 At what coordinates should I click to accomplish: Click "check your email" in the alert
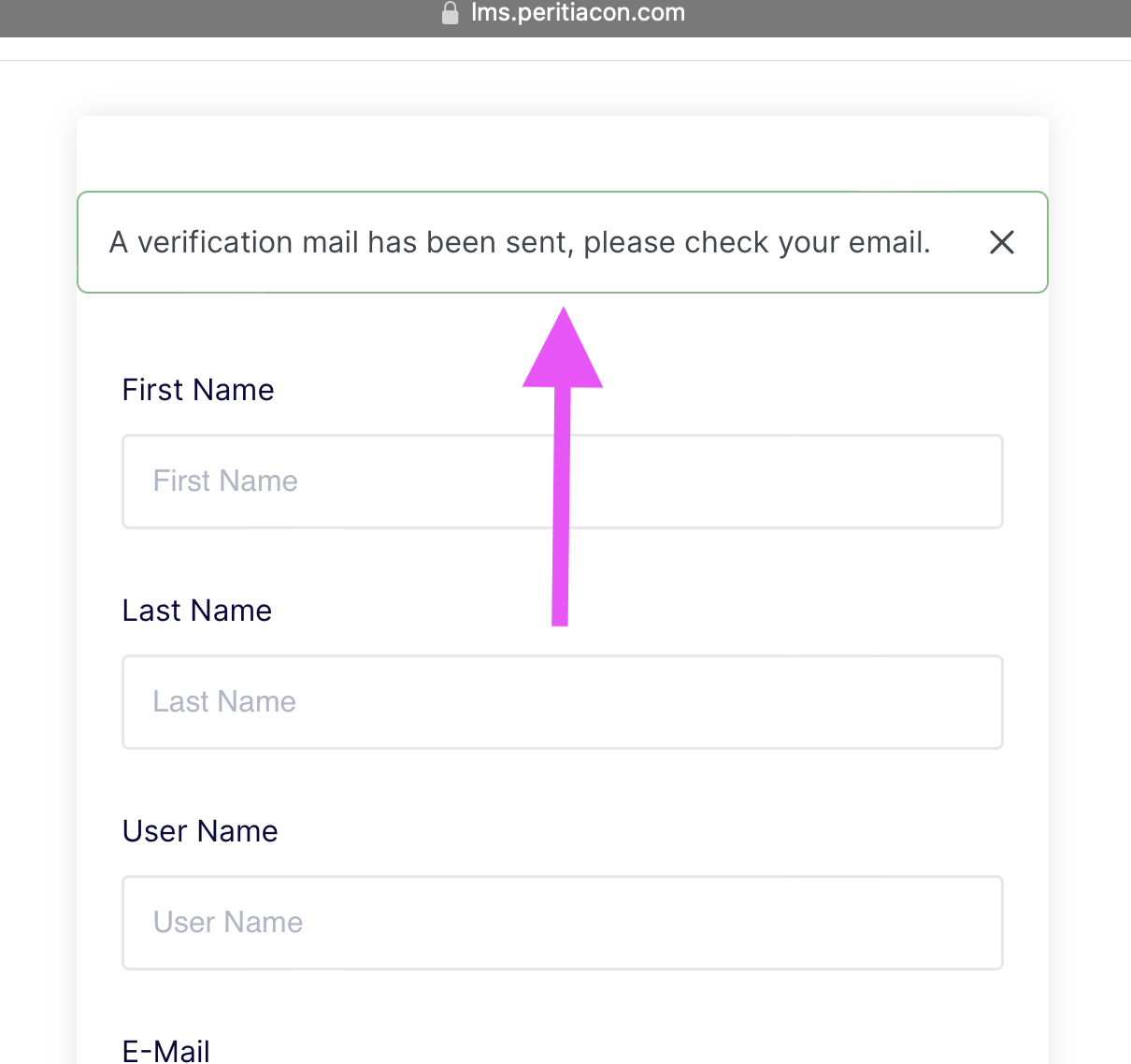pos(808,243)
